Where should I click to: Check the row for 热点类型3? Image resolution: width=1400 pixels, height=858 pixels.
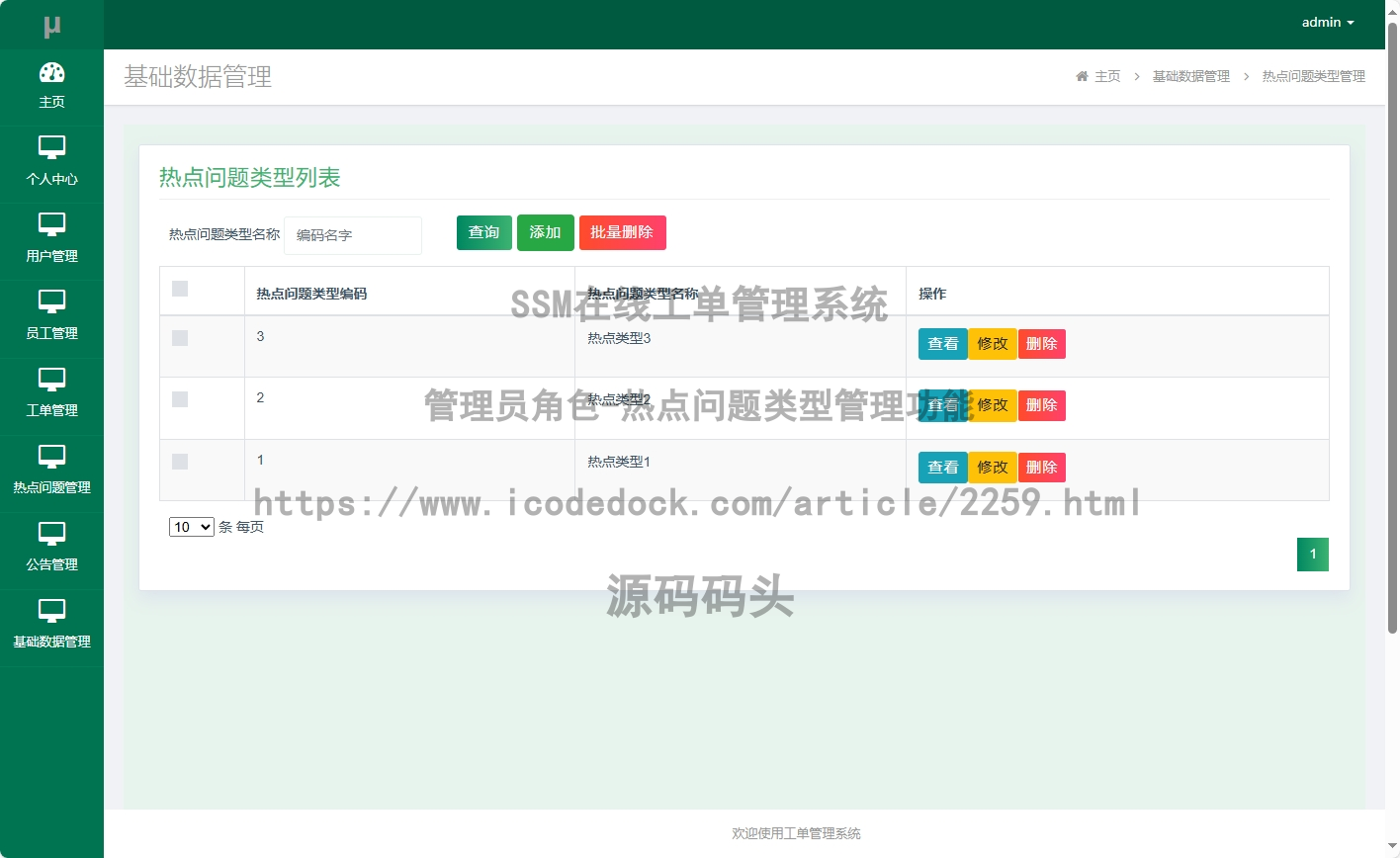[x=180, y=338]
